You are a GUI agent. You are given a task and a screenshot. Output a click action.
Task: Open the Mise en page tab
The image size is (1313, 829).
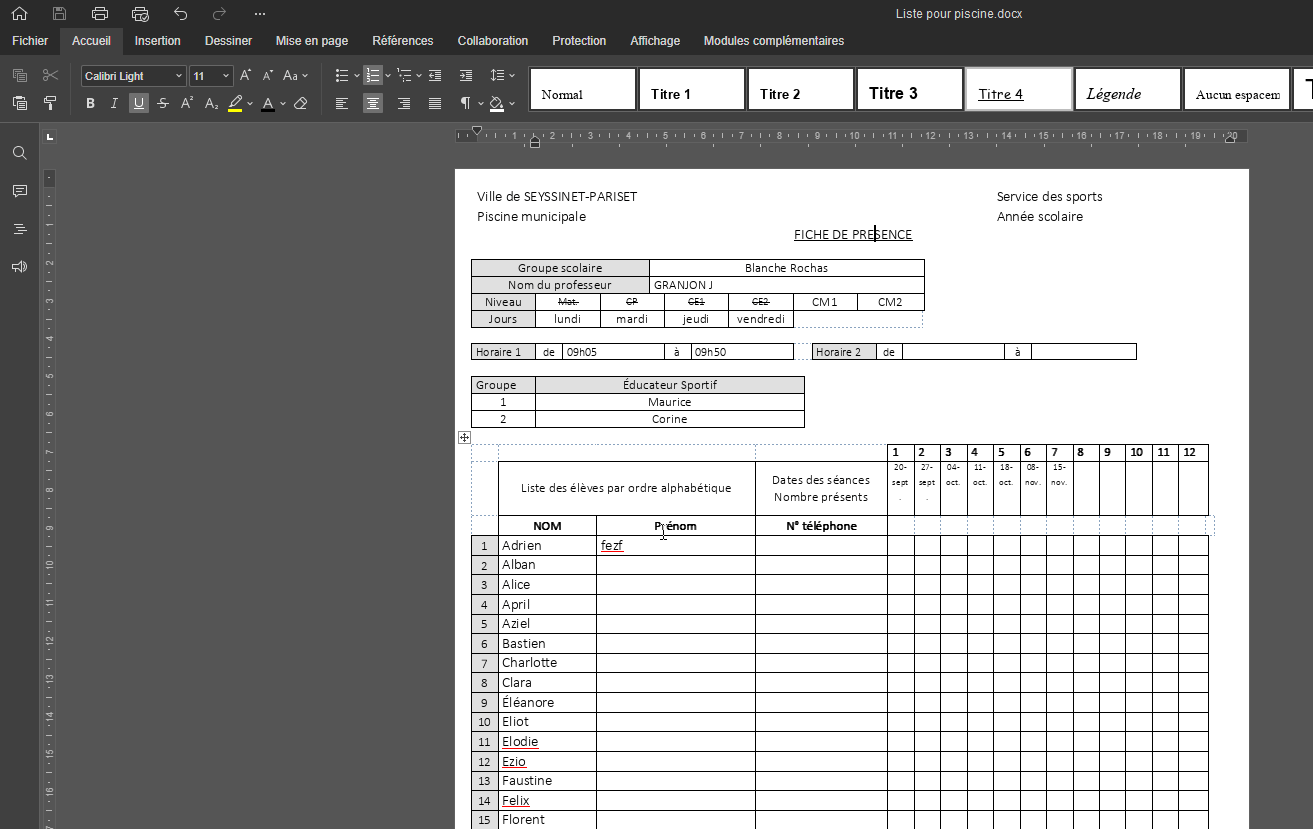pos(312,41)
